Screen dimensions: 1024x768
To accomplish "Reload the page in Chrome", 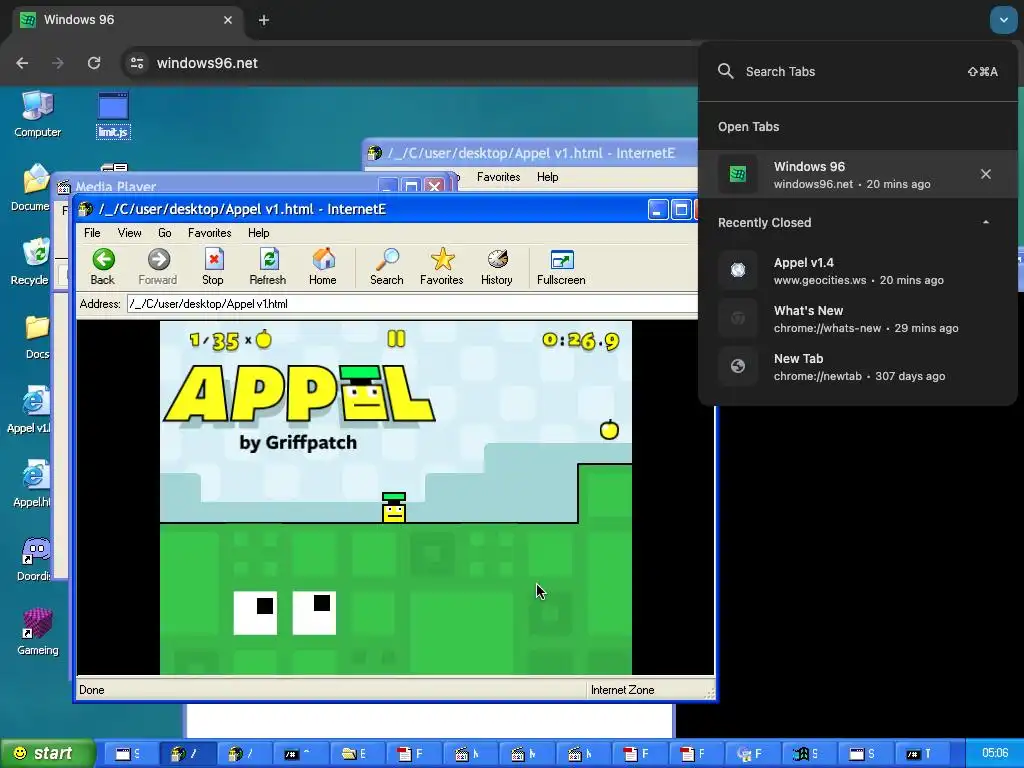I will (x=94, y=63).
